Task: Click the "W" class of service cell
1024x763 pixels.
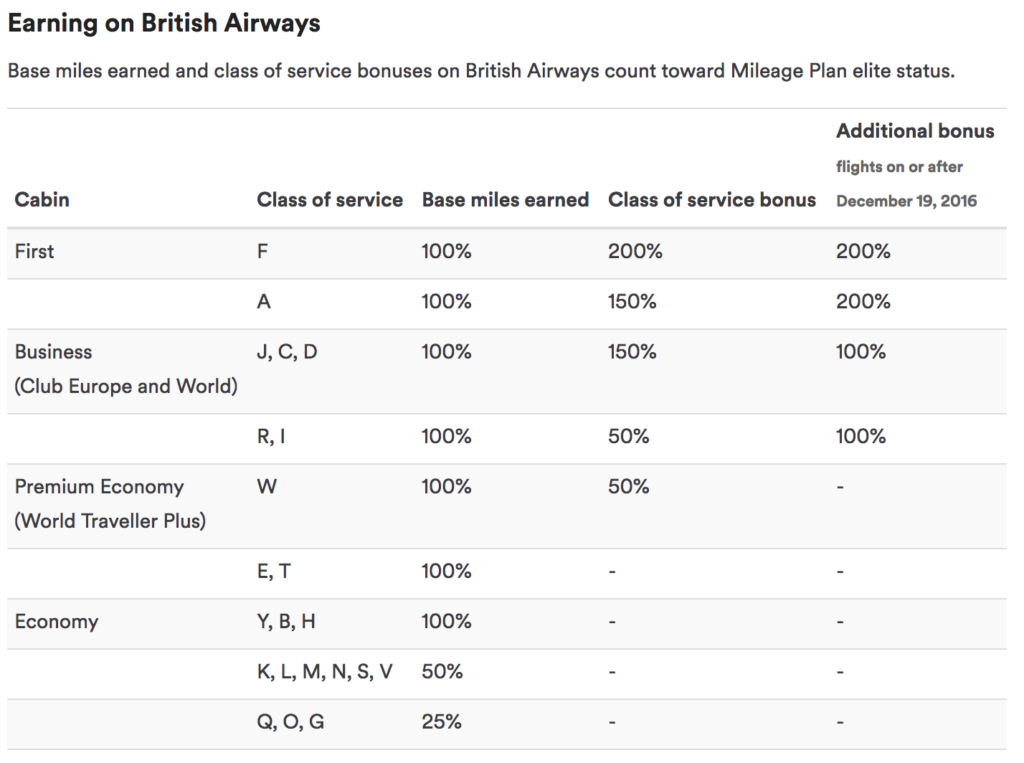Action: tap(266, 487)
